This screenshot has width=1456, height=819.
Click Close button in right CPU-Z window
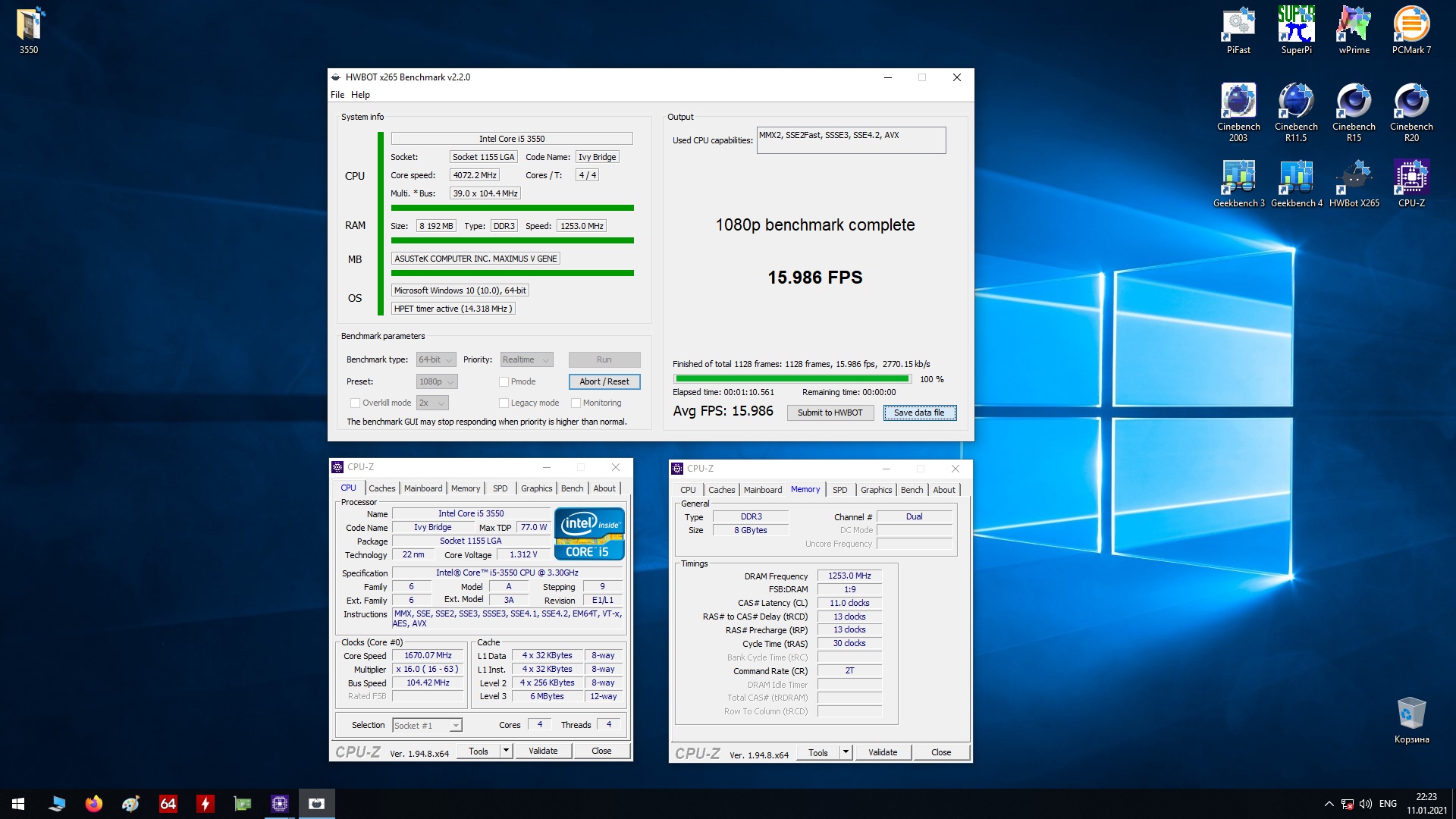pyautogui.click(x=941, y=752)
